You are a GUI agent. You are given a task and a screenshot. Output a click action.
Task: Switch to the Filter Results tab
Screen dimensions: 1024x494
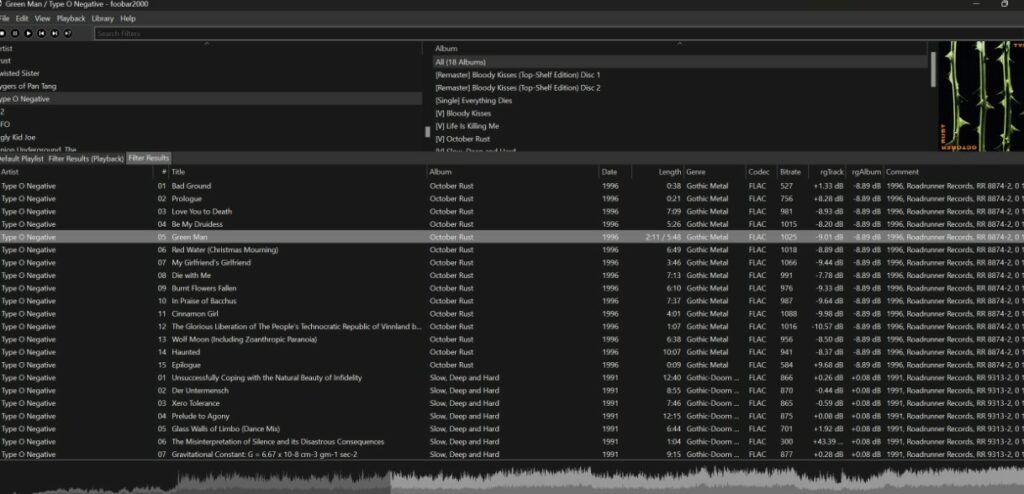148,158
